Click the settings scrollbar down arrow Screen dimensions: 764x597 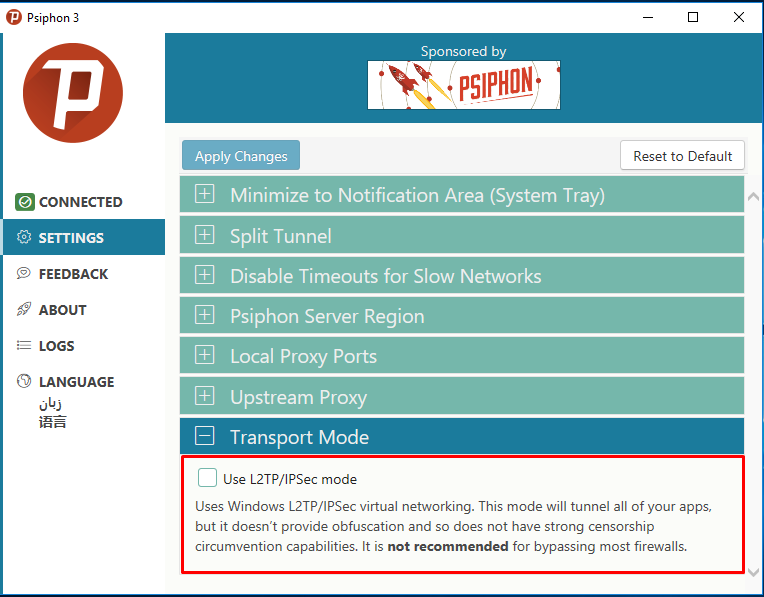tap(753, 572)
